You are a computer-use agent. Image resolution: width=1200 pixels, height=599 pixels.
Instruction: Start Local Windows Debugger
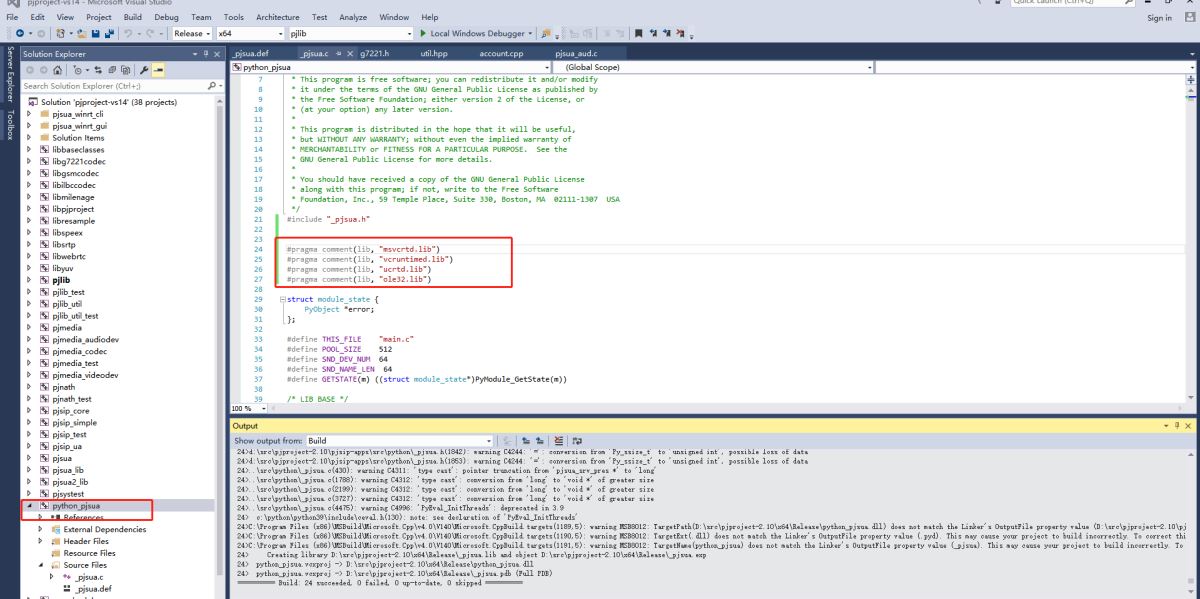pos(470,34)
